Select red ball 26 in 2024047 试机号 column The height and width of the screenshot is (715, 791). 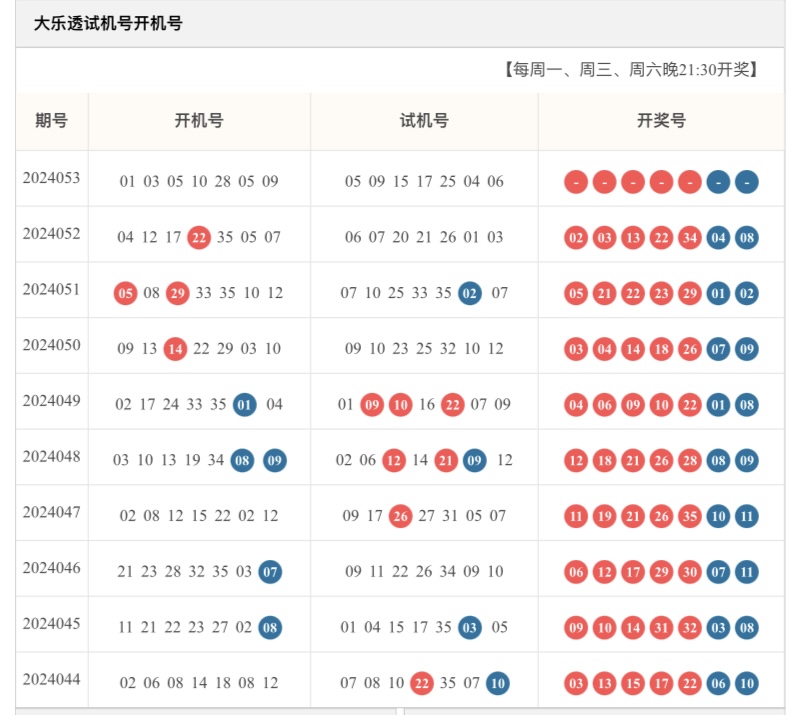pyautogui.click(x=400, y=516)
